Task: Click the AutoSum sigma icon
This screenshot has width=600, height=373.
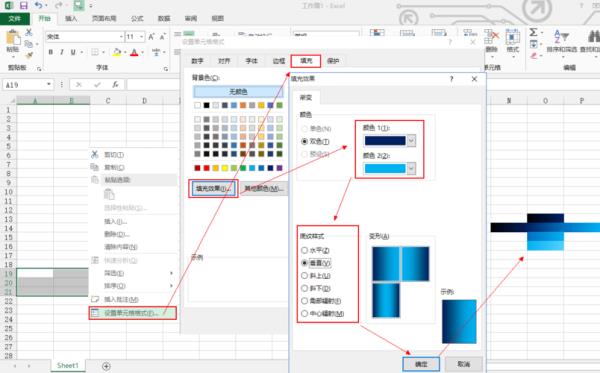Action: (533, 32)
